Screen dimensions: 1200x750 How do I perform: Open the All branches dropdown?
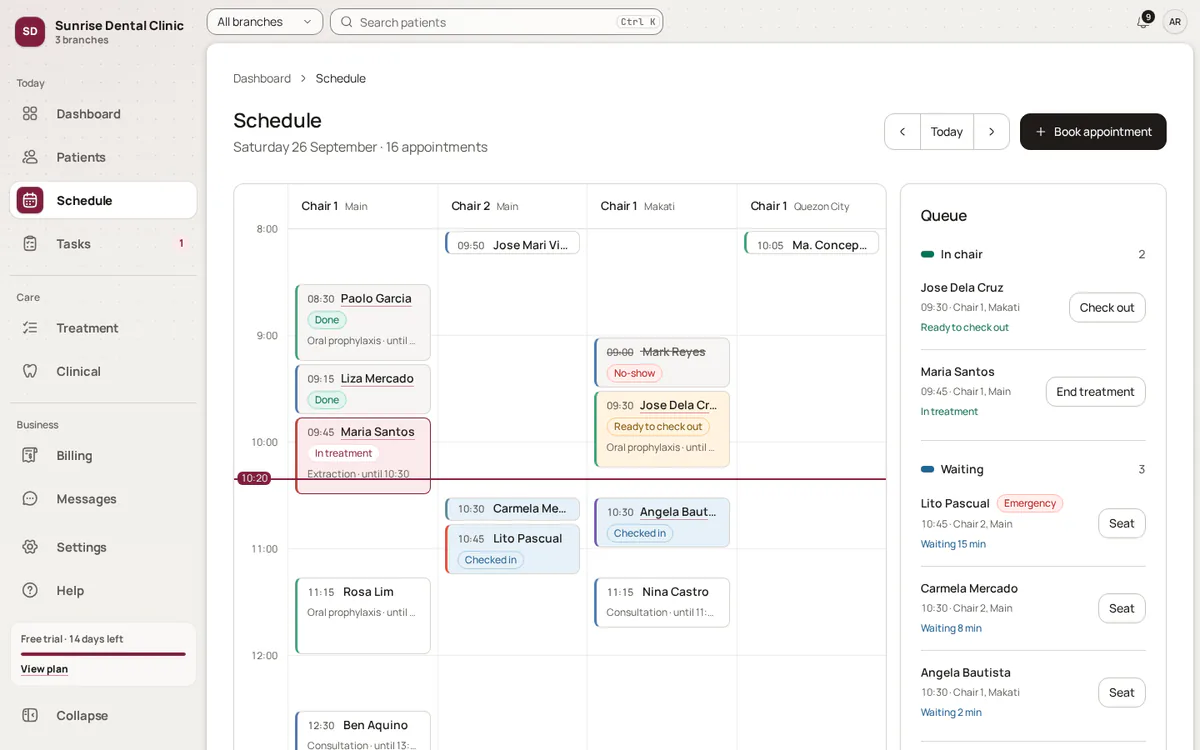pos(265,22)
